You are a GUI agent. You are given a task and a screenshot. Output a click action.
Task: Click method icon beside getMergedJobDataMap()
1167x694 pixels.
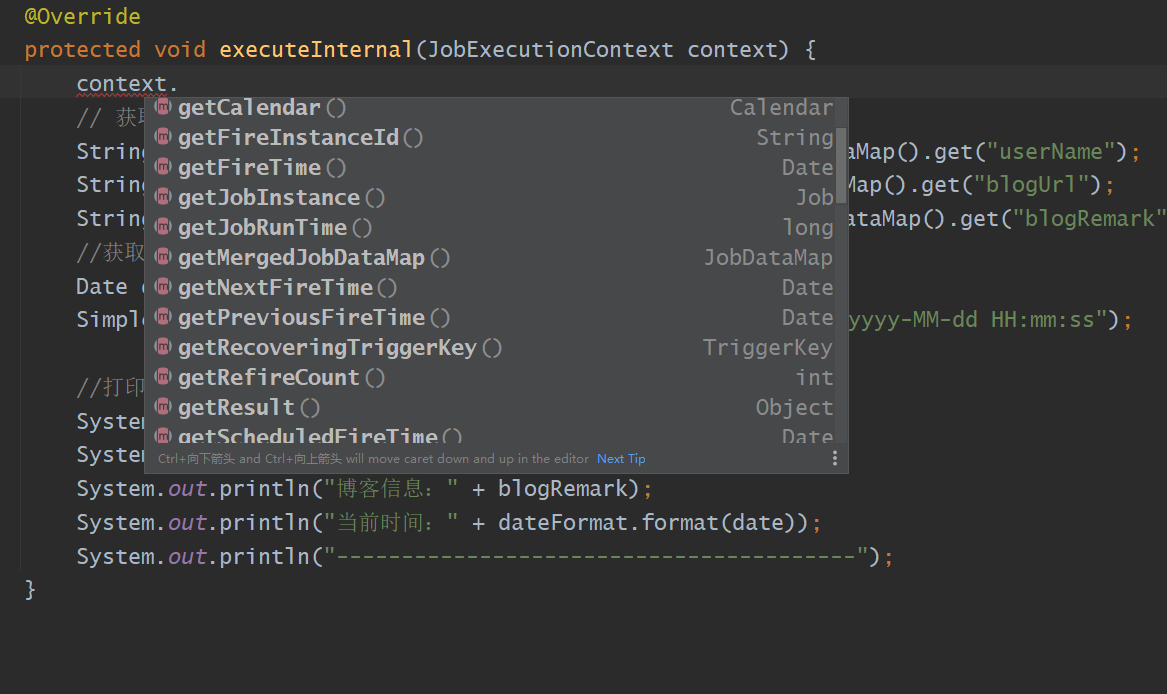click(x=164, y=257)
